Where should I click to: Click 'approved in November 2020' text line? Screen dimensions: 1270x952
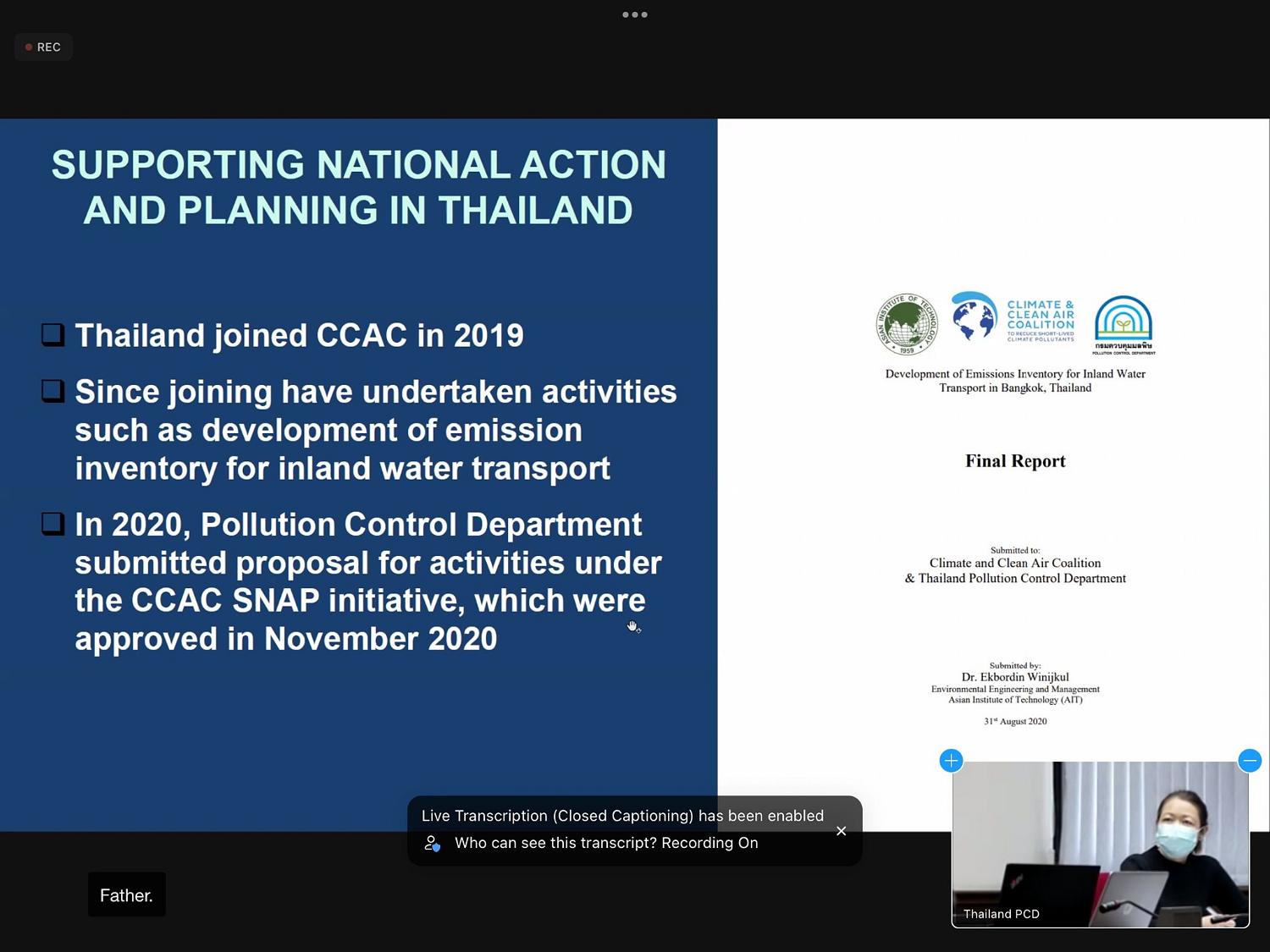coord(286,639)
